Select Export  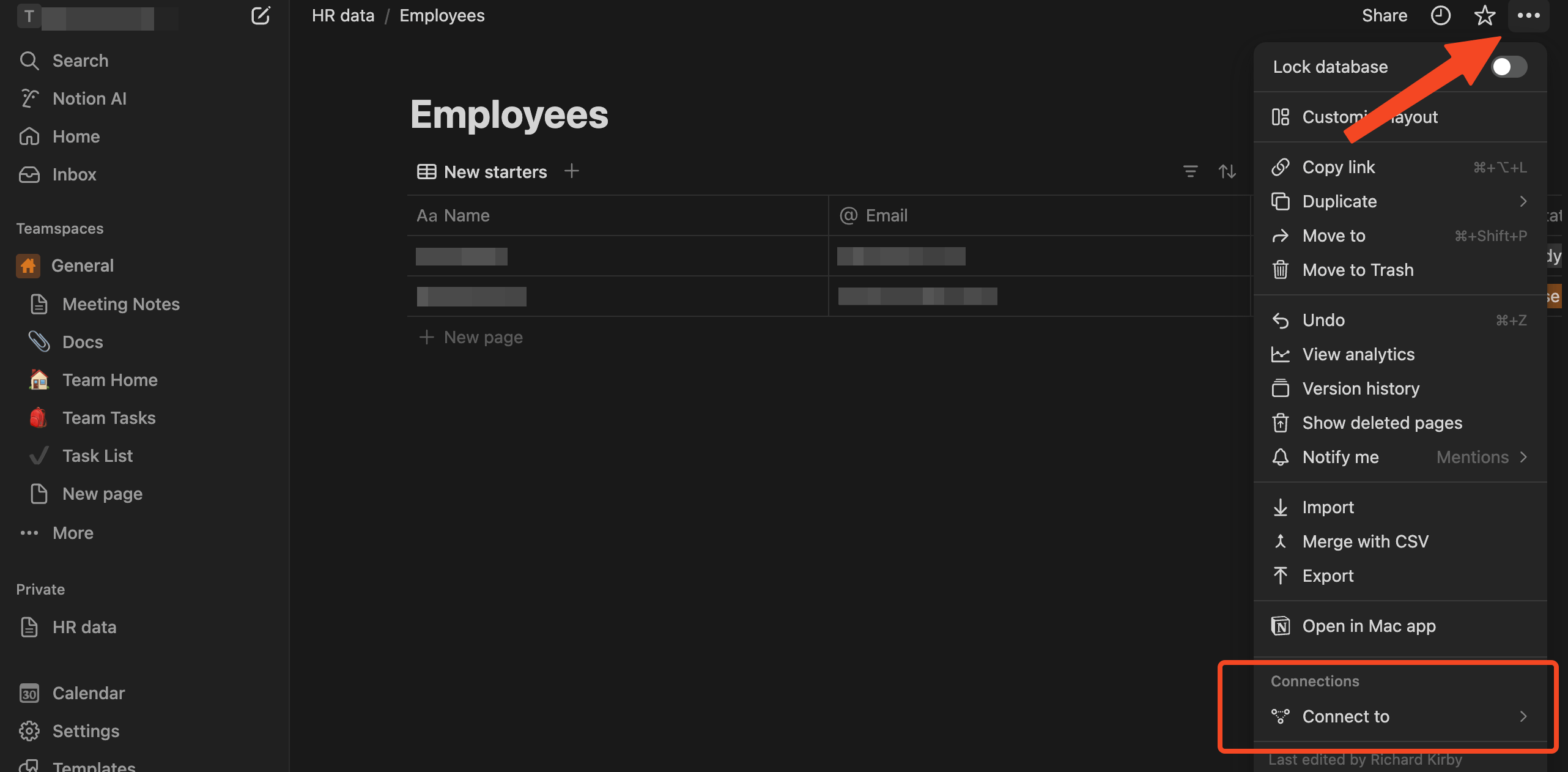[1400, 576]
